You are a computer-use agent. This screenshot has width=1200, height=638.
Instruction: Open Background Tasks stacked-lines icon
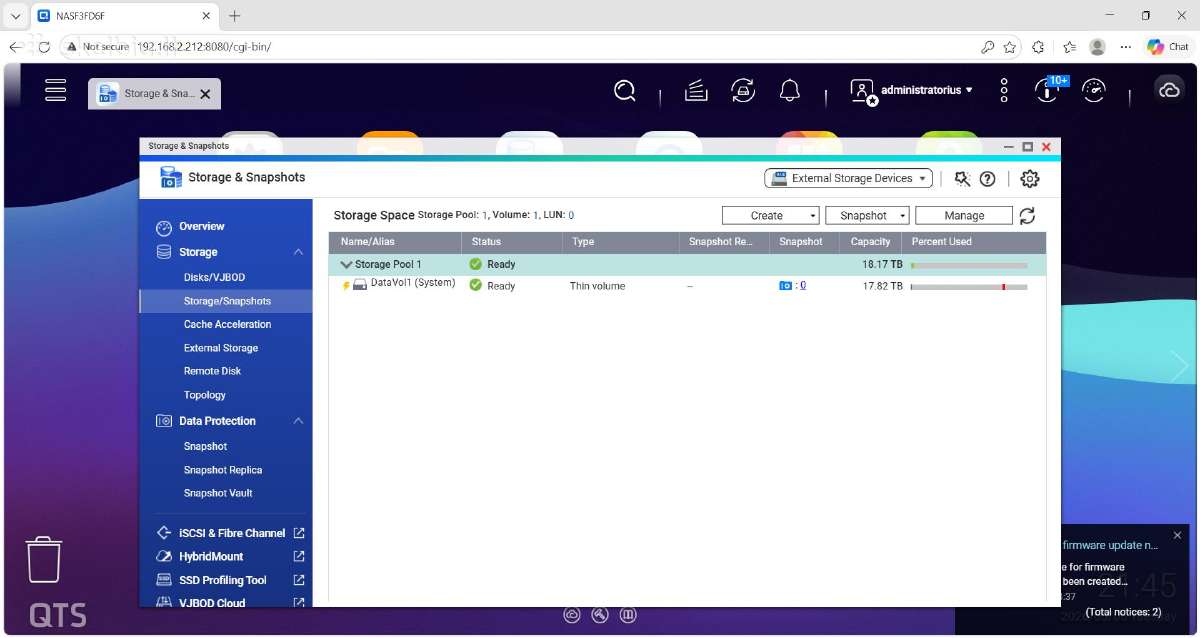point(696,91)
